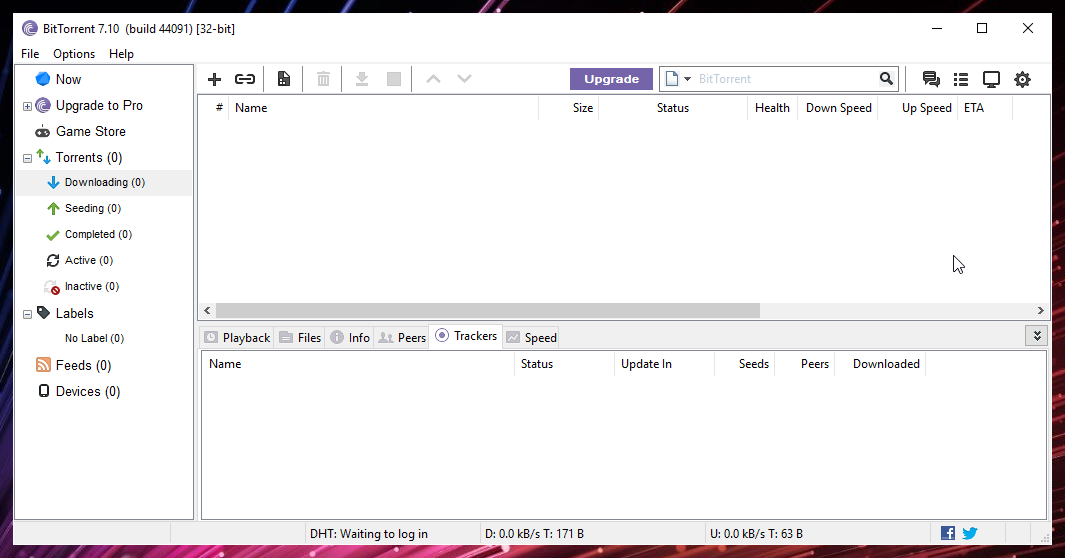Open Devices (0) in sidebar
Viewport: 1065px width, 558px height.
[88, 392]
